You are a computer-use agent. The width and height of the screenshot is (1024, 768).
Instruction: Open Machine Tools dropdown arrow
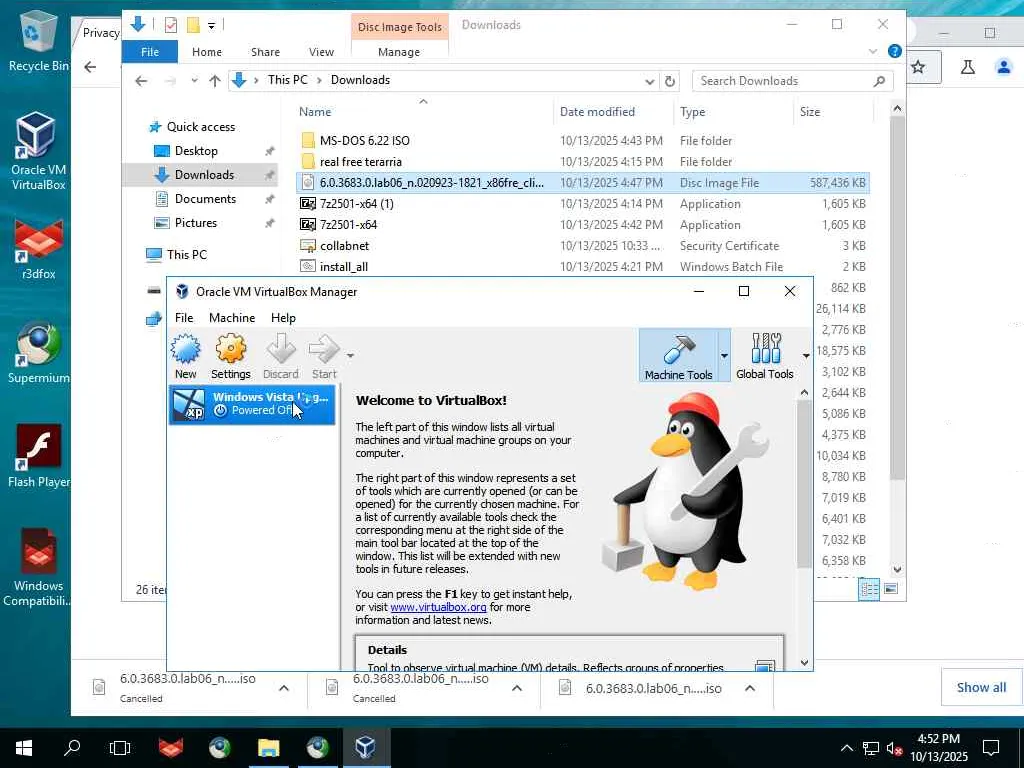click(x=724, y=356)
